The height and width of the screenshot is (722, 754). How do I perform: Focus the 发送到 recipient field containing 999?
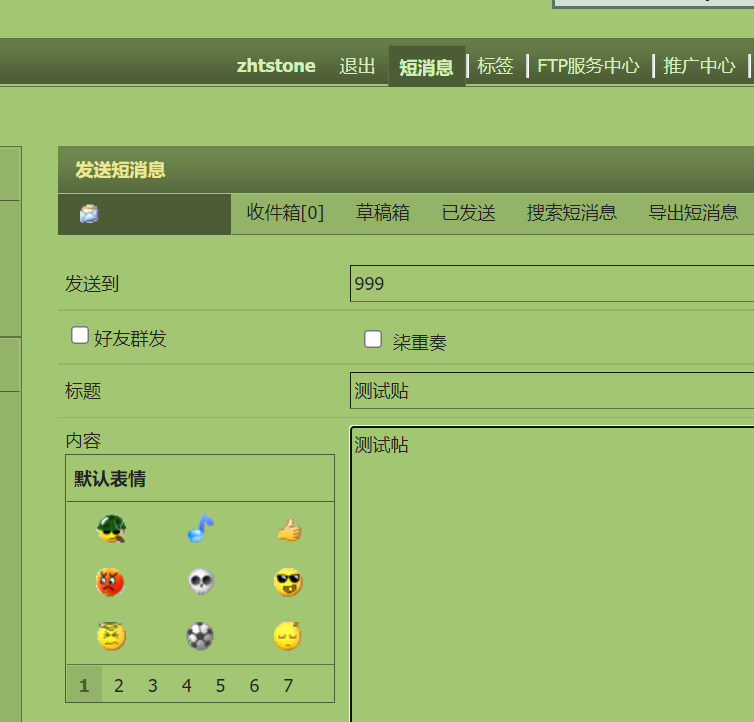coord(552,283)
